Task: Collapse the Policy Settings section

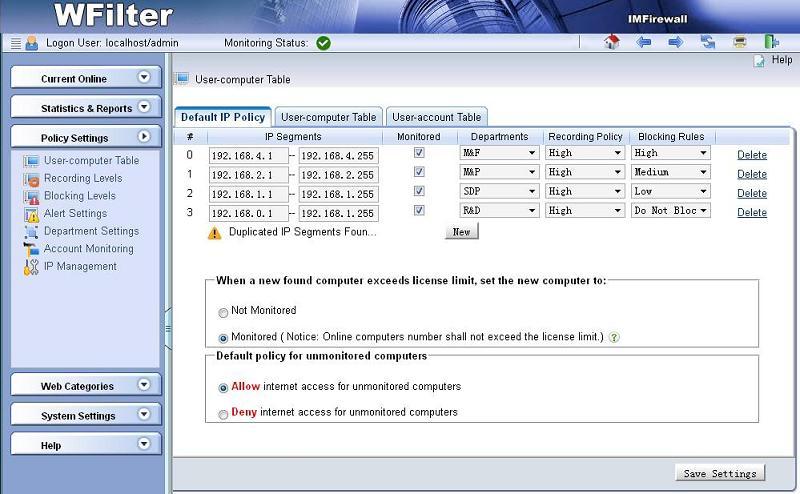Action: (x=86, y=137)
